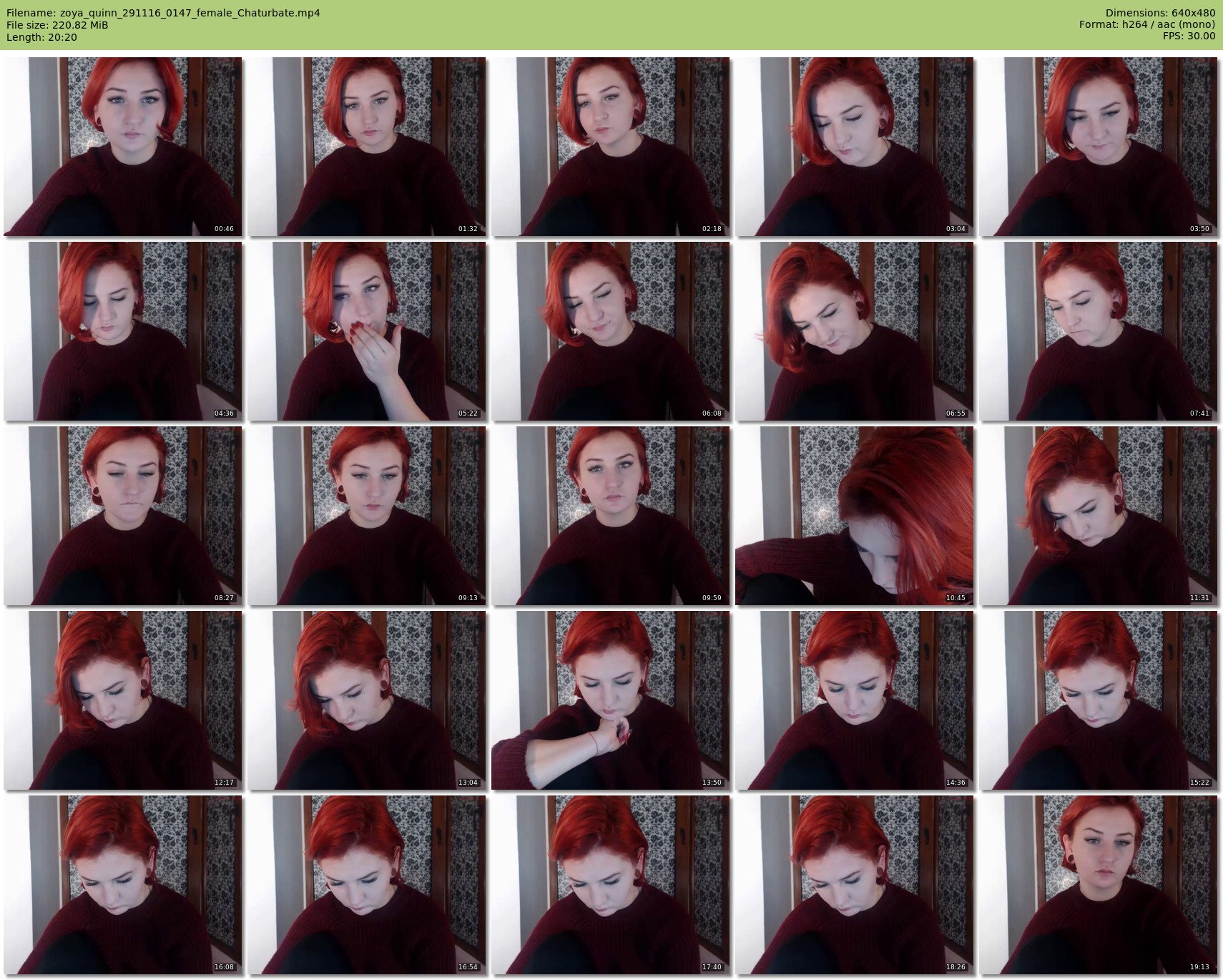Viewport: 1223px width, 980px height.
Task: Select the thumbnail stamped 01:32
Action: click(367, 147)
